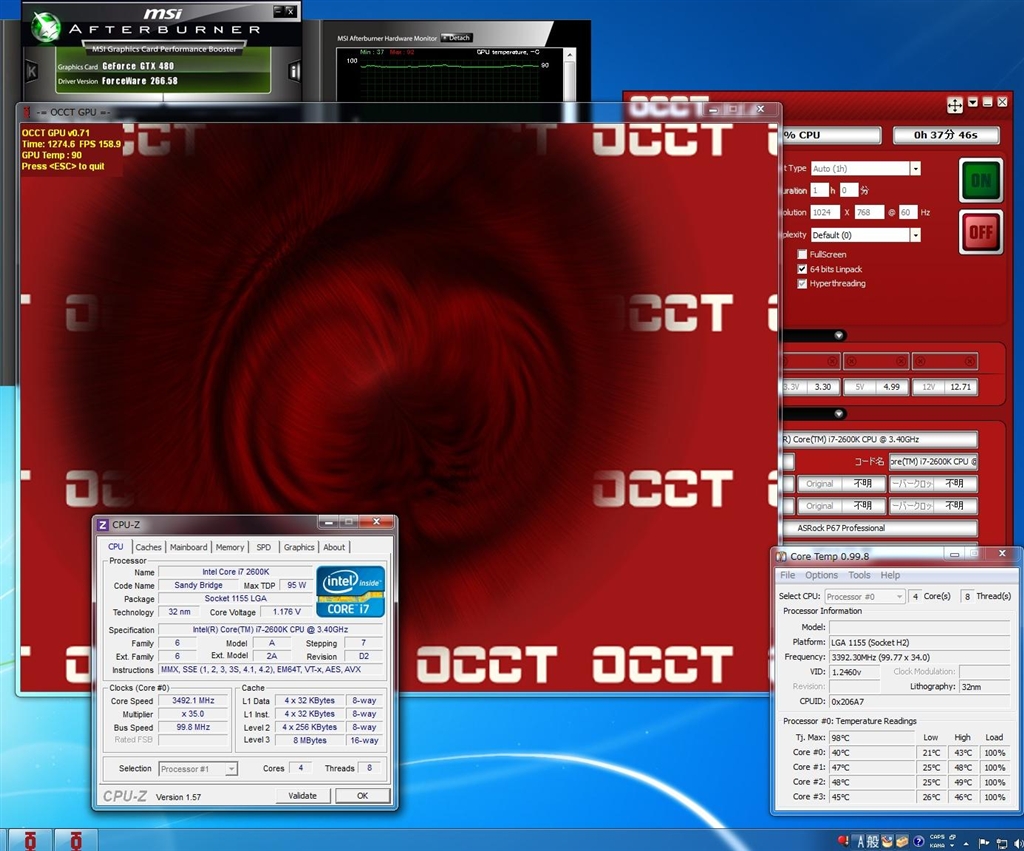The height and width of the screenshot is (851, 1024).
Task: Open the Kombustor K button in MSI Afterburner
Action: point(31,72)
